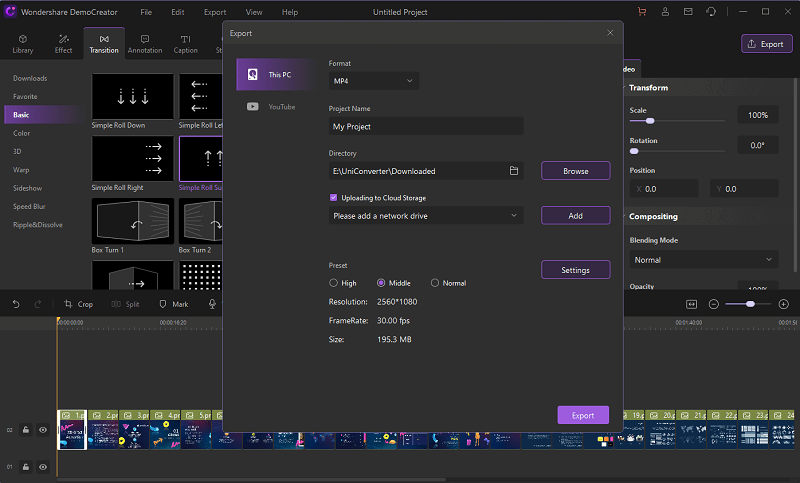Open the Color transition category
800x483 pixels.
click(x=21, y=133)
